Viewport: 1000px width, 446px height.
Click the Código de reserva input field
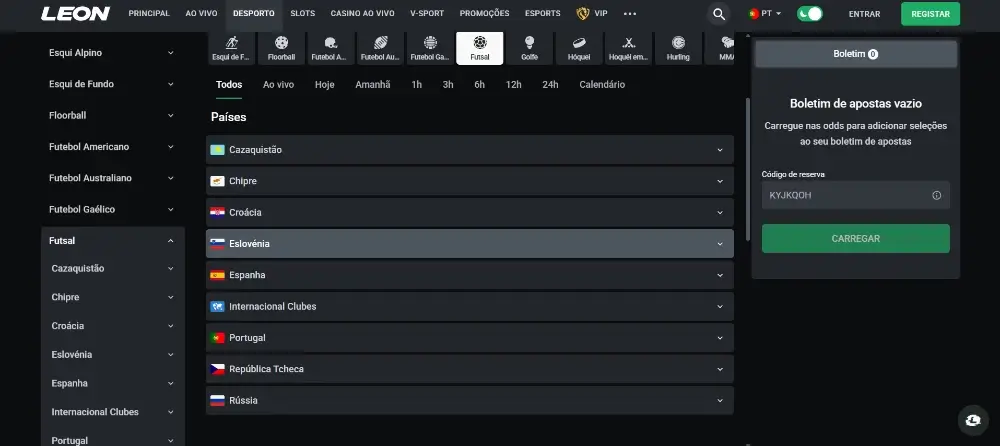pos(845,195)
